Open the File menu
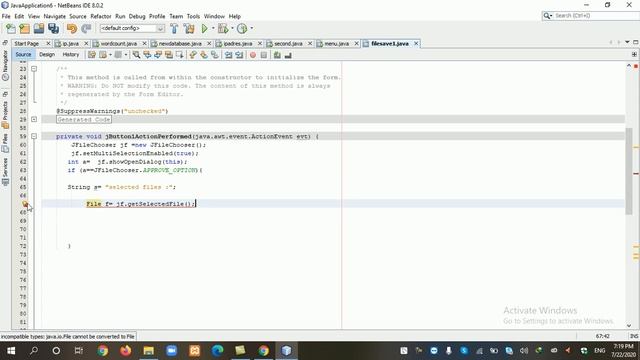Image resolution: width=640 pixels, height=360 pixels. (6, 16)
